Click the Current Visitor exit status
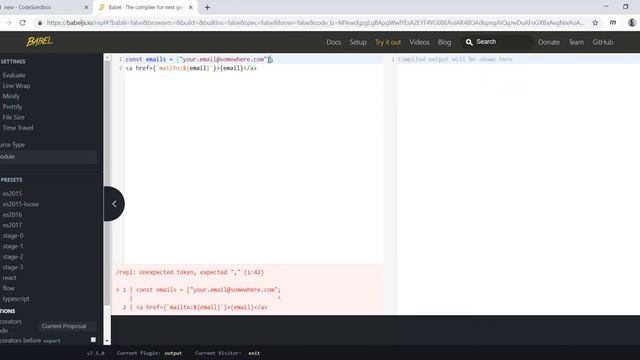 pyautogui.click(x=227, y=353)
